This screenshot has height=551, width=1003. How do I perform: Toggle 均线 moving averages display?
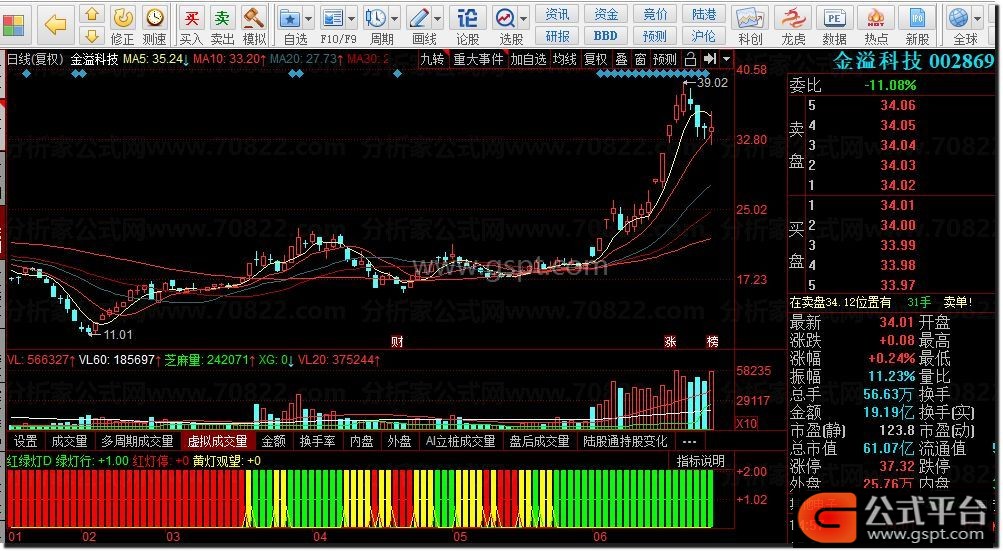coord(565,60)
